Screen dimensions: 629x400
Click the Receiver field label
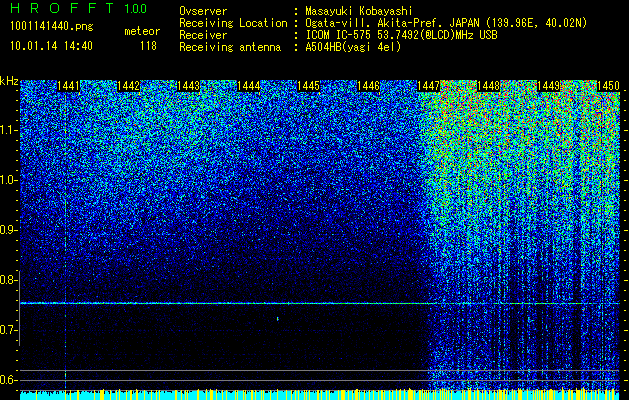click(x=203, y=35)
